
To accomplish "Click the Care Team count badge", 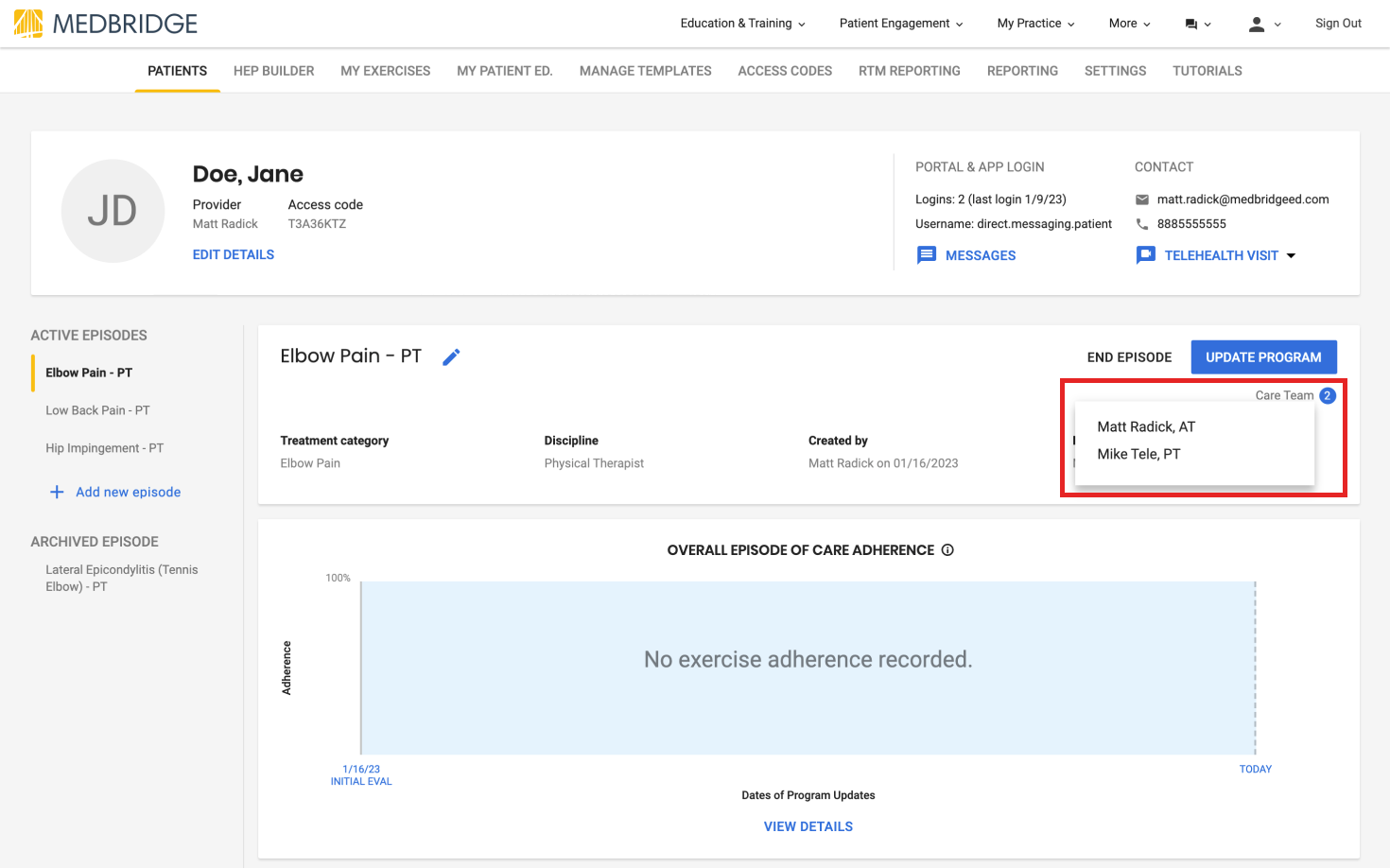I will [1328, 396].
